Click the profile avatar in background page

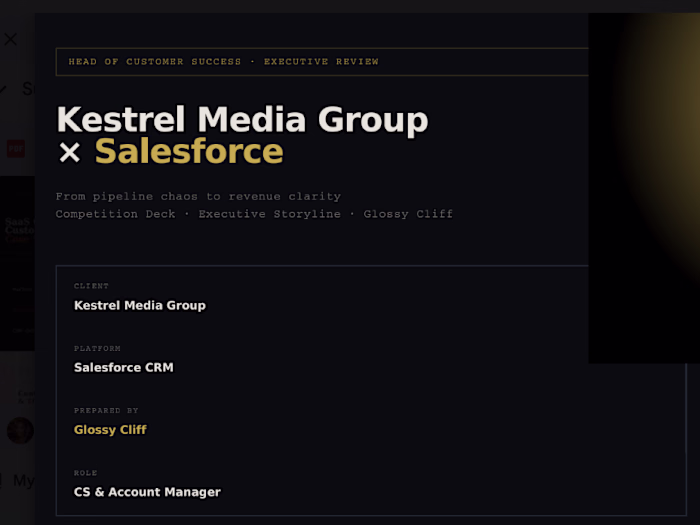pos(20,430)
